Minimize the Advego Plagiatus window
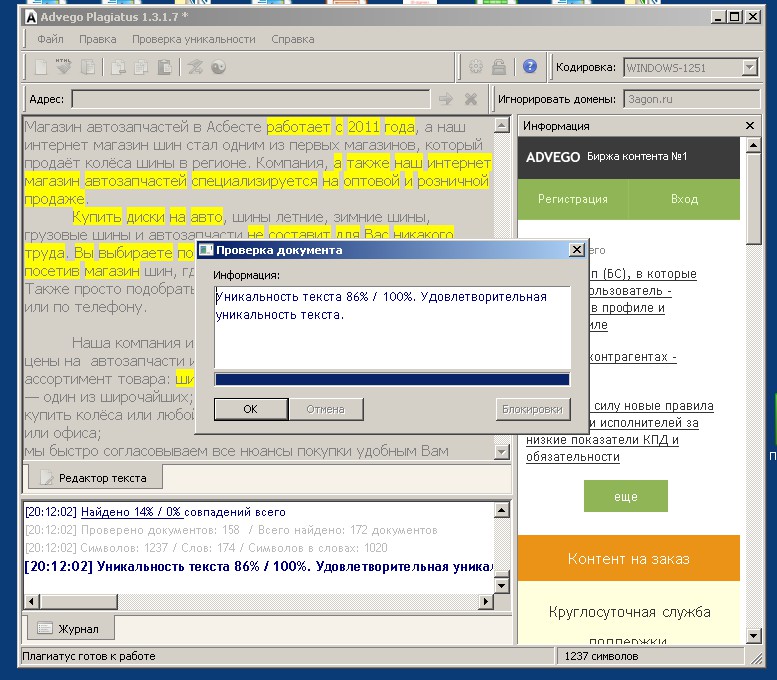The height and width of the screenshot is (680, 777). (x=719, y=16)
